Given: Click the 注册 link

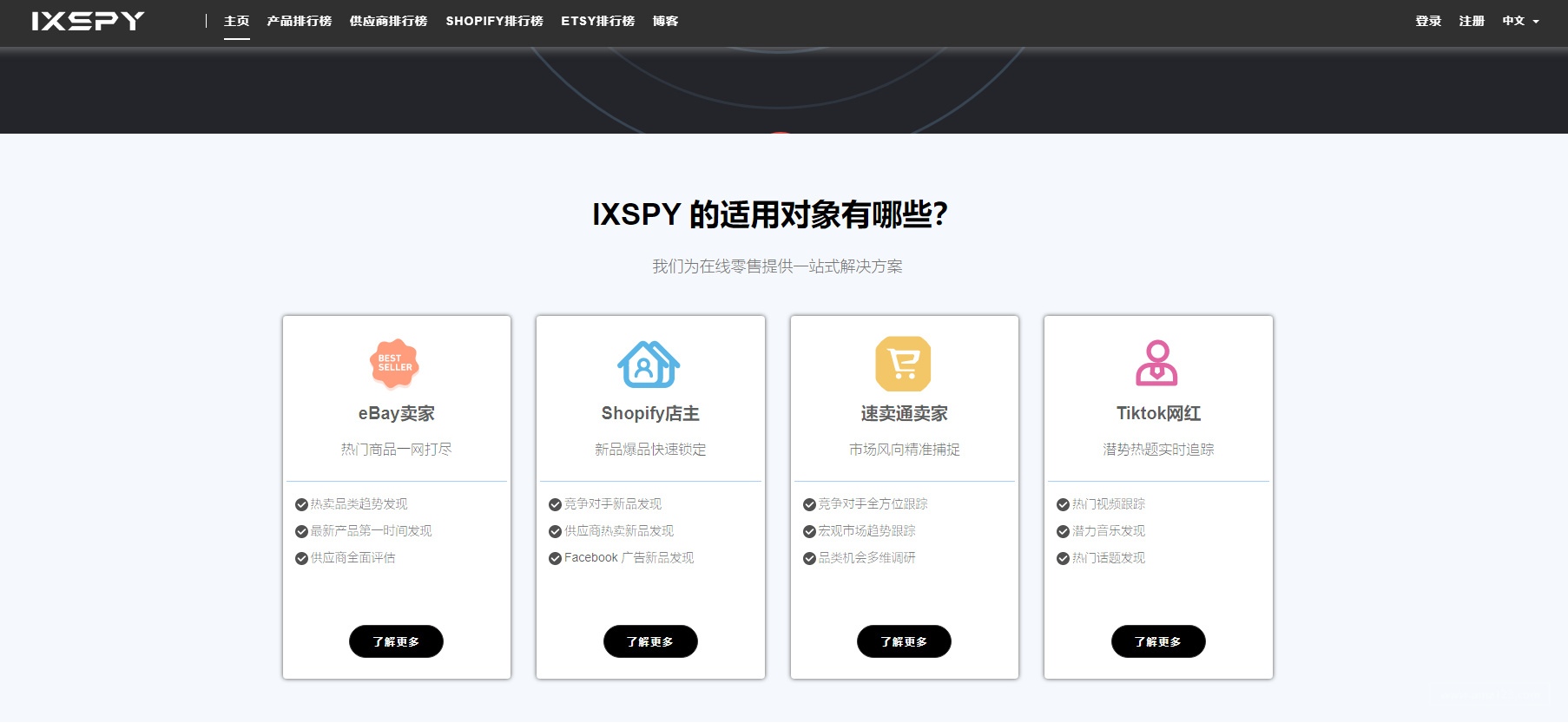Looking at the screenshot, I should (x=1472, y=21).
